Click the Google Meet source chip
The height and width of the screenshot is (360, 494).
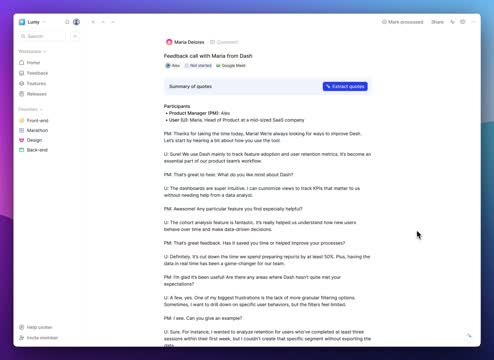pyautogui.click(x=231, y=66)
